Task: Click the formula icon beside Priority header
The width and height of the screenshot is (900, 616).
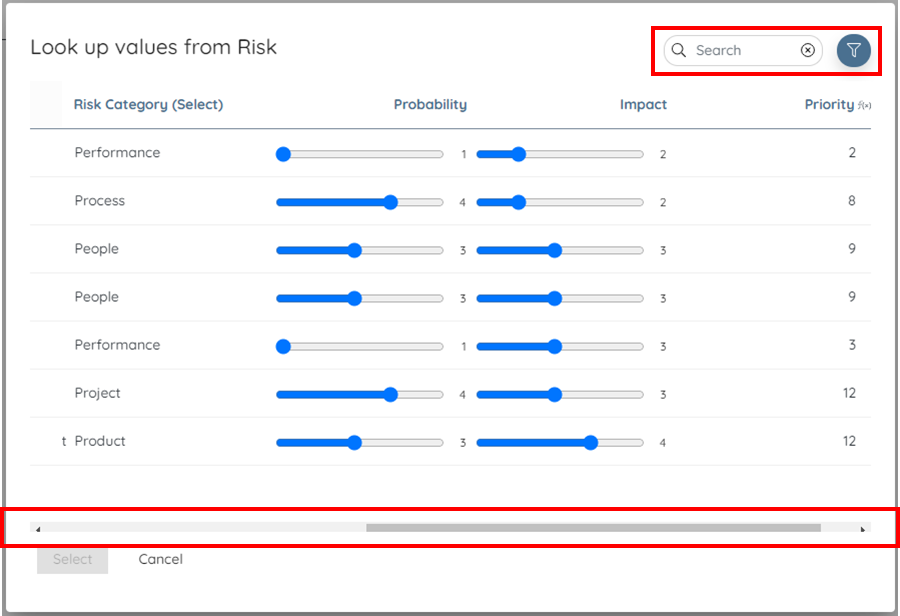Action: 864,105
